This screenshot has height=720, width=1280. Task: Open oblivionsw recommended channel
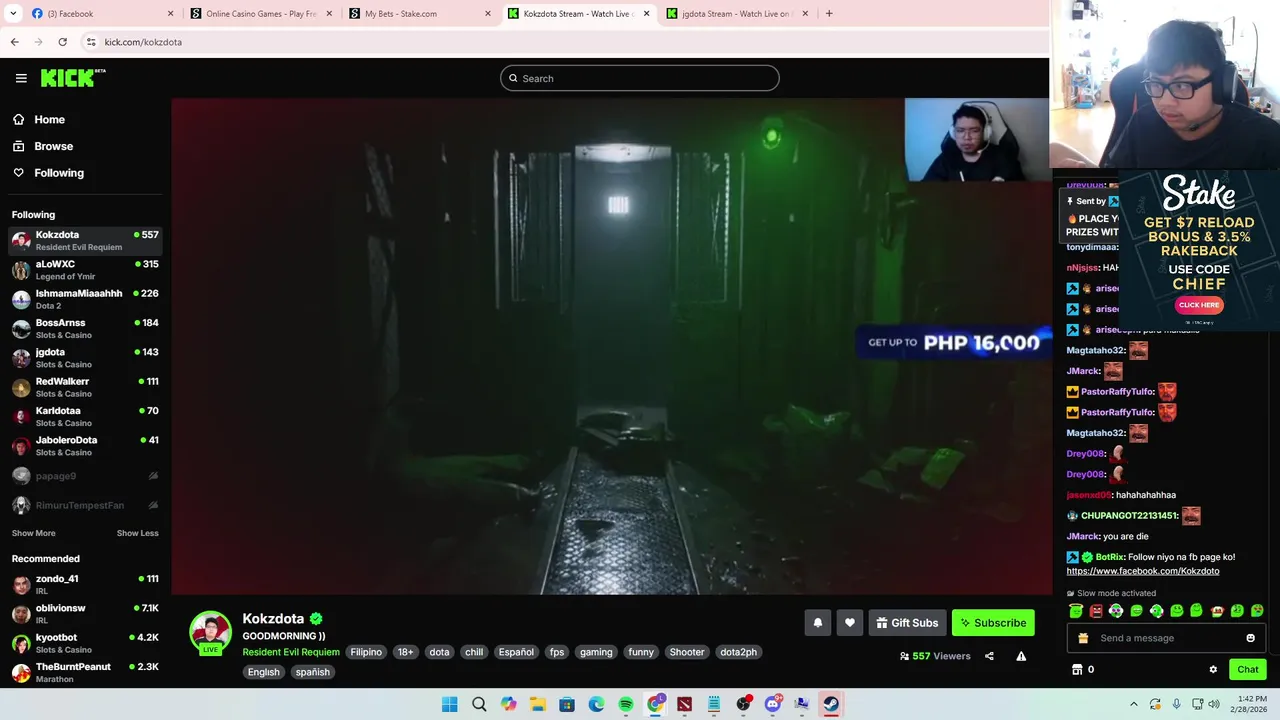[85, 613]
